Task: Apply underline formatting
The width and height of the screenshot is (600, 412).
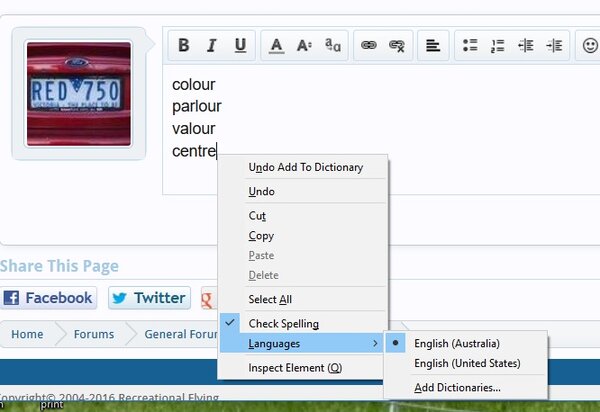Action: [240, 45]
